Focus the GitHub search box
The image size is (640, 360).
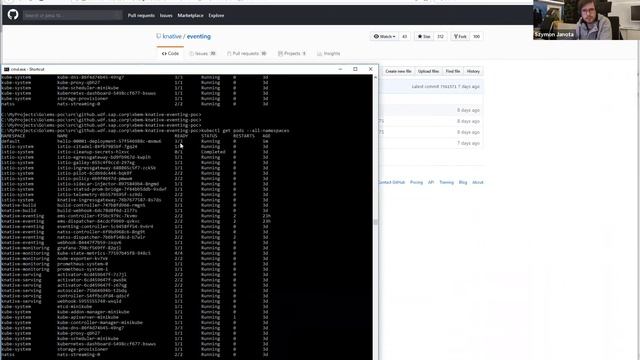(72, 16)
